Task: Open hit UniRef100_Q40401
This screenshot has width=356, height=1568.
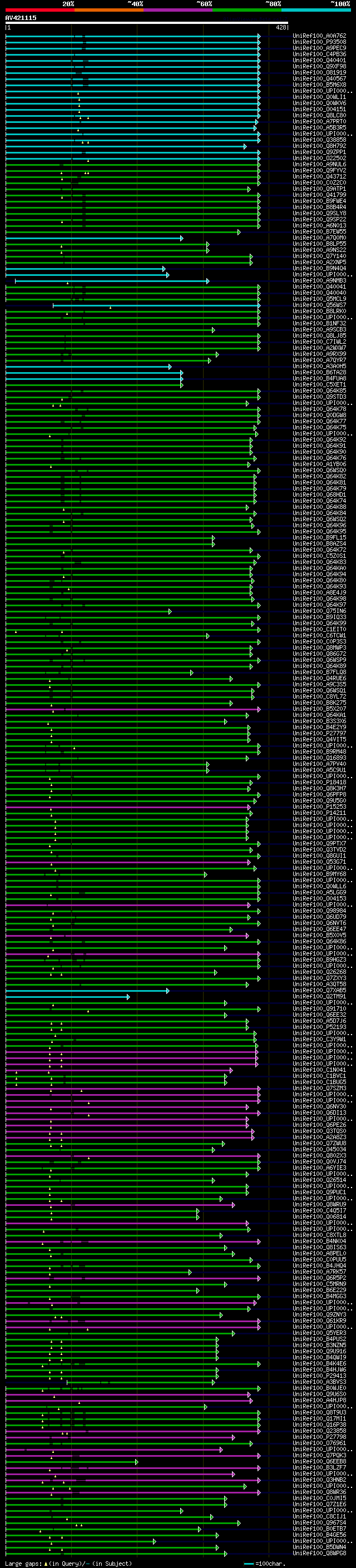Action: click(x=319, y=60)
